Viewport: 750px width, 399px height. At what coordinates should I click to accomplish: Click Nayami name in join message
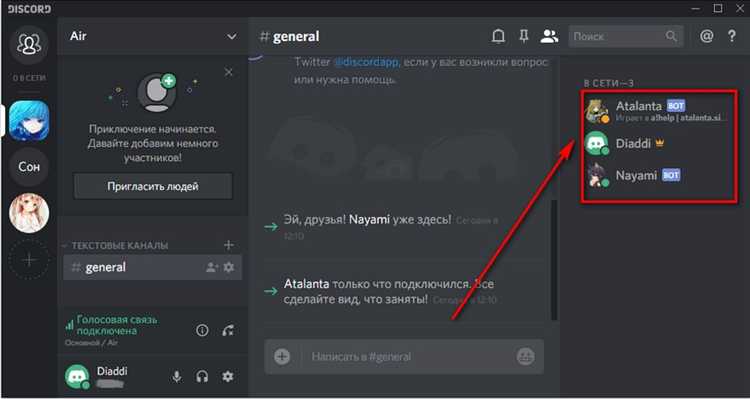pyautogui.click(x=369, y=220)
